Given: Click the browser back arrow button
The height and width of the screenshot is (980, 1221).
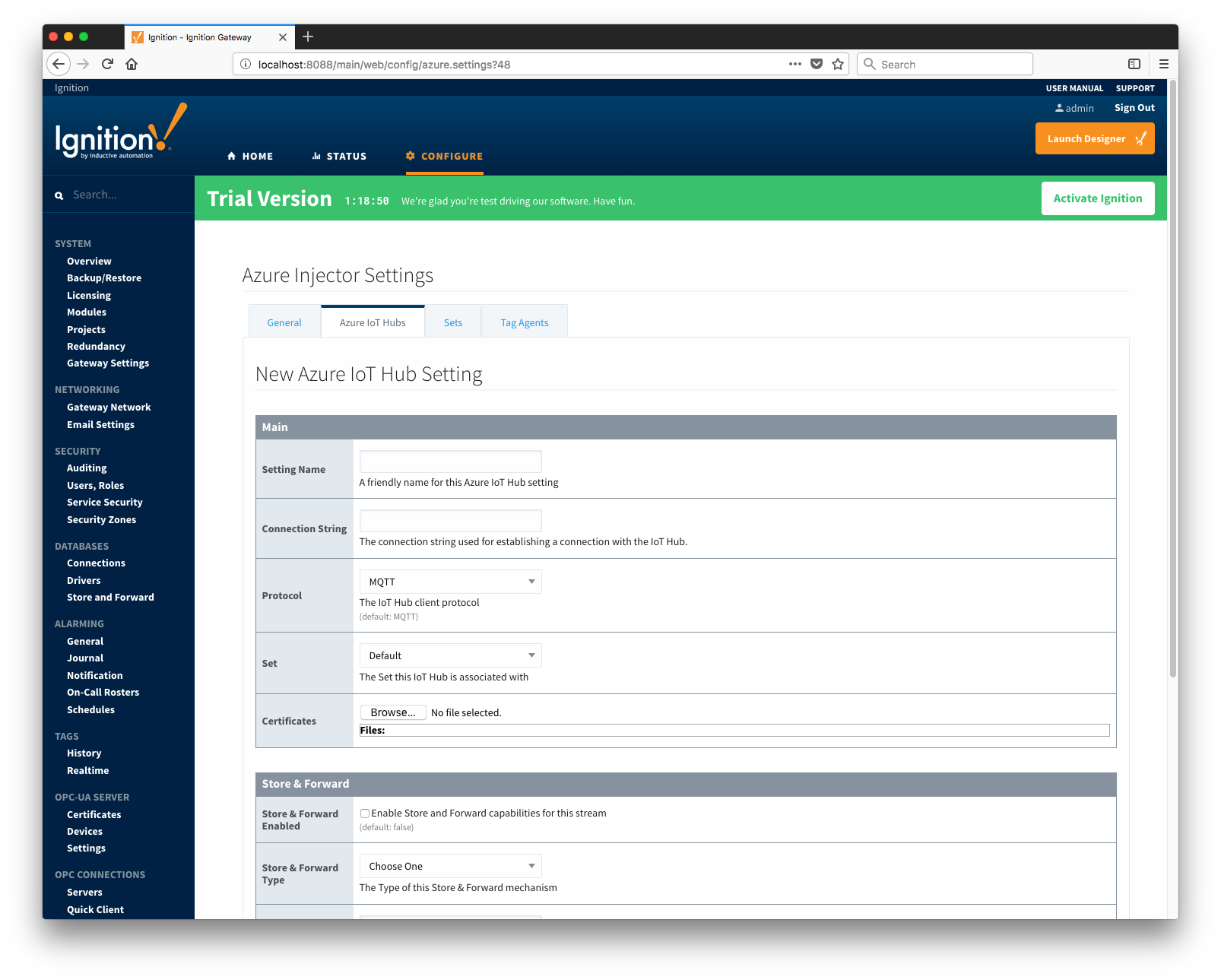Looking at the screenshot, I should 59,64.
